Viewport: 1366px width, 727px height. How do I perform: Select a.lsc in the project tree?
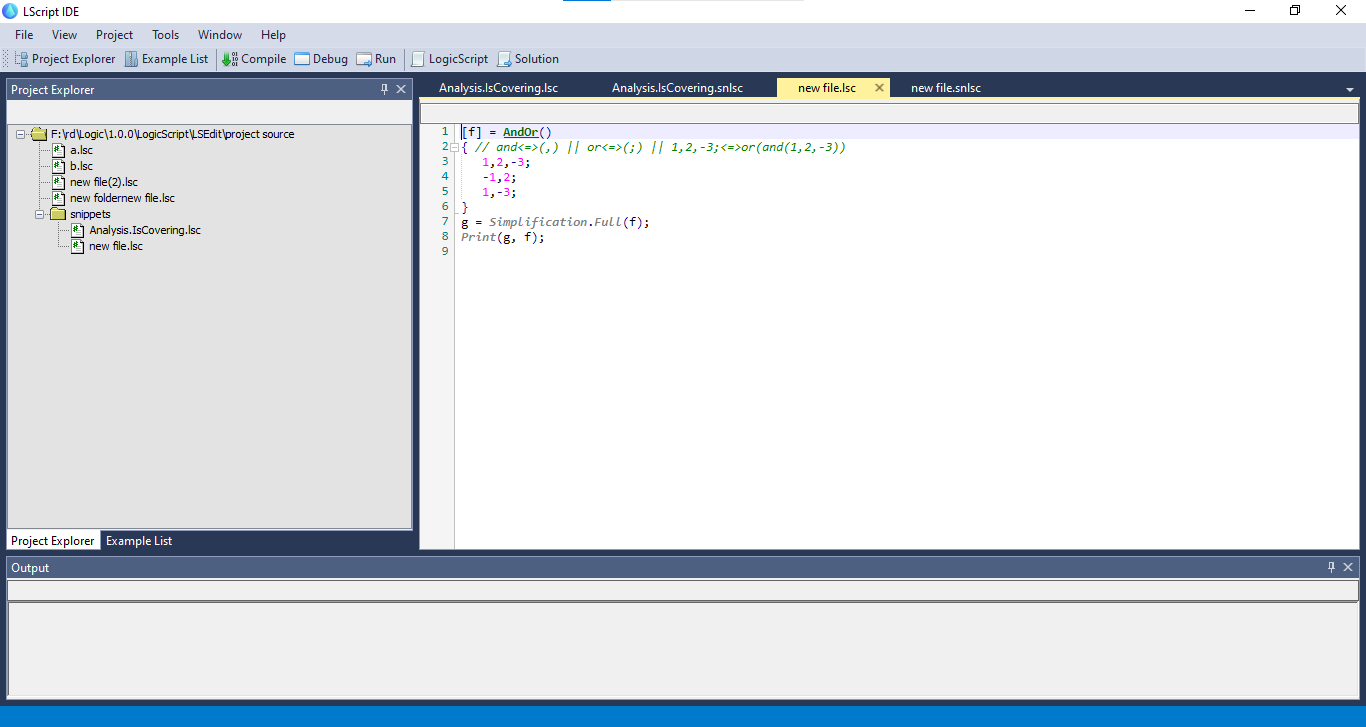coord(81,150)
